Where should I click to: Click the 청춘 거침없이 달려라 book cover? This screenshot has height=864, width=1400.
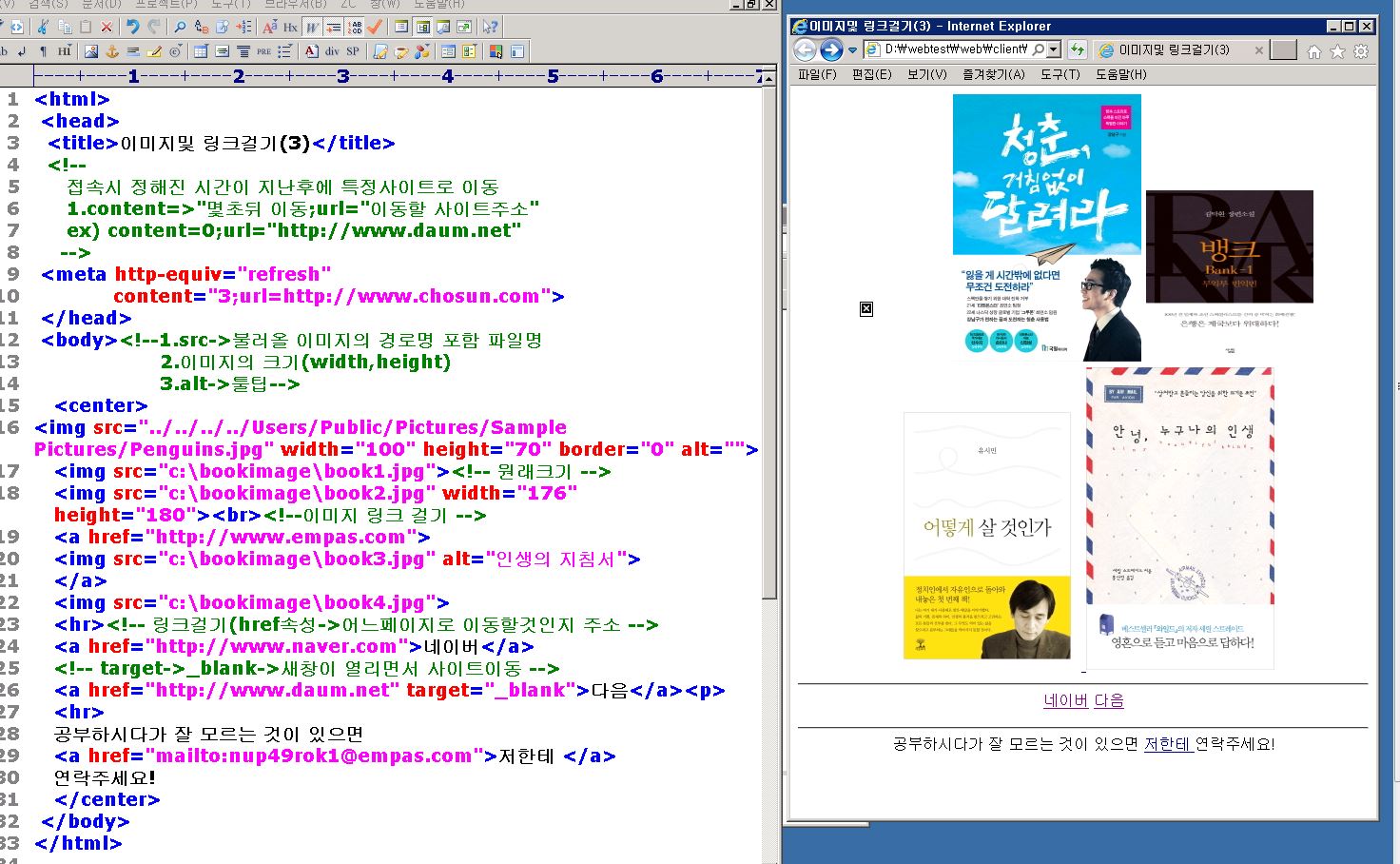(x=1047, y=227)
